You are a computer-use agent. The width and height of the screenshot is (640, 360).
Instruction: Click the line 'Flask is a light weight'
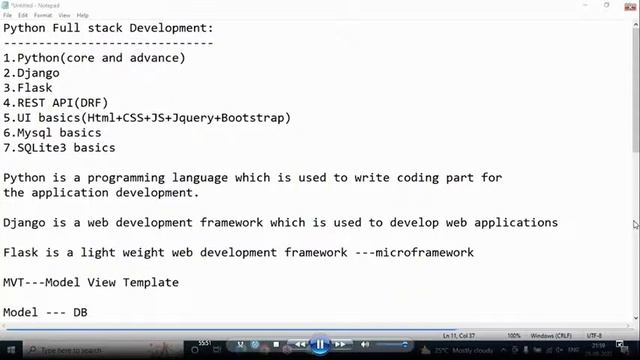(x=238, y=253)
